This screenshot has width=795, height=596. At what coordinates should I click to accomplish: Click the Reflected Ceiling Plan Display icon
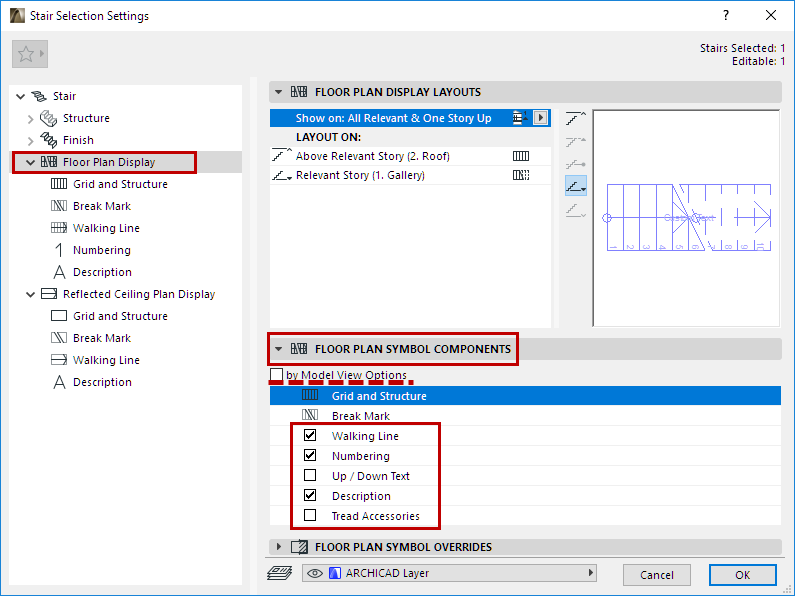point(49,293)
